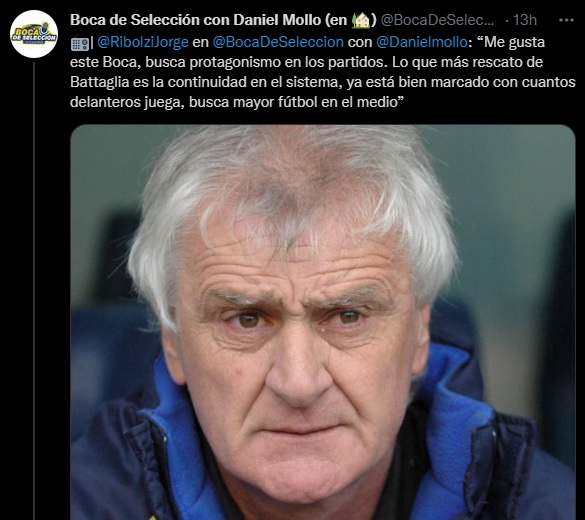Image resolution: width=585 pixels, height=520 pixels.
Task: Open the photo of the white-haired man
Action: [323, 322]
